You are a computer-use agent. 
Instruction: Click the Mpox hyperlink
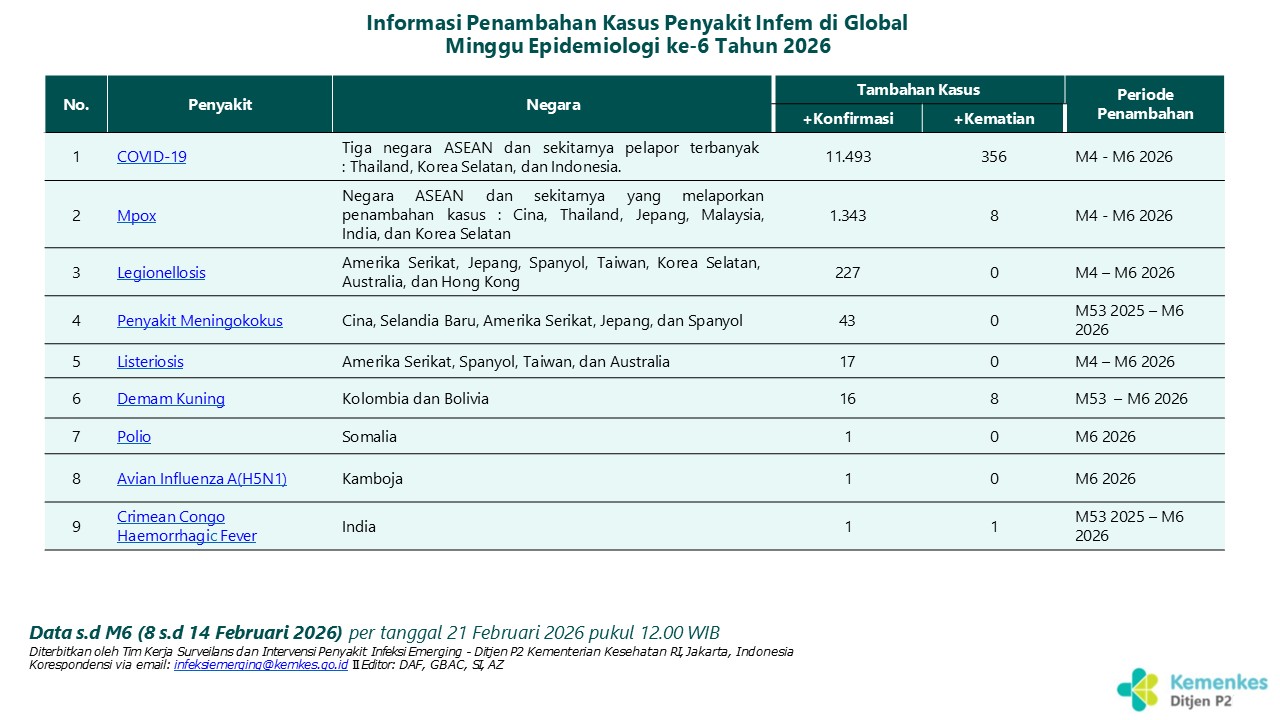pos(136,215)
